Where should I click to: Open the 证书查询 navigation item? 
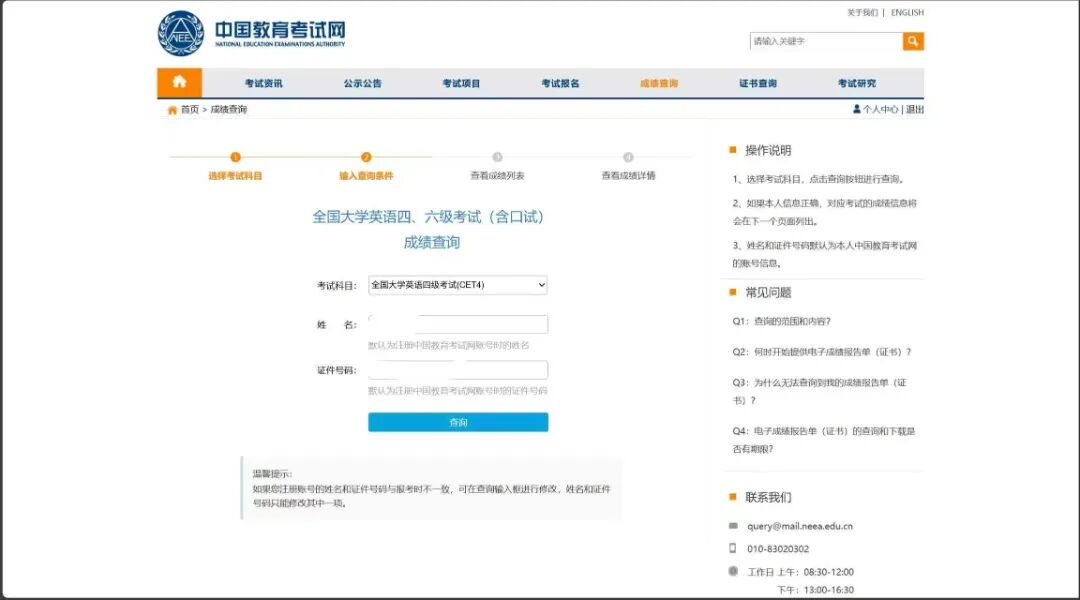758,83
